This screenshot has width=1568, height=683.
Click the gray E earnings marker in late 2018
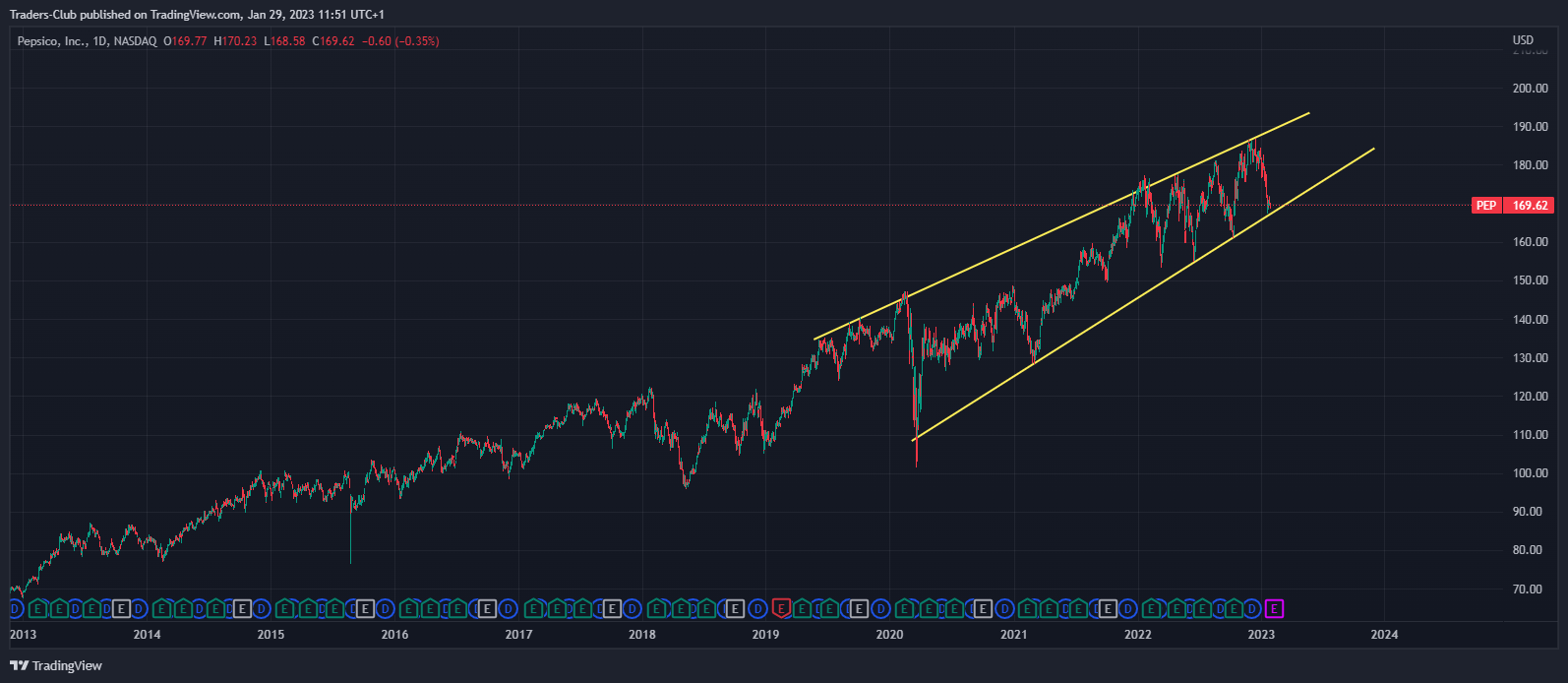pyautogui.click(x=734, y=608)
